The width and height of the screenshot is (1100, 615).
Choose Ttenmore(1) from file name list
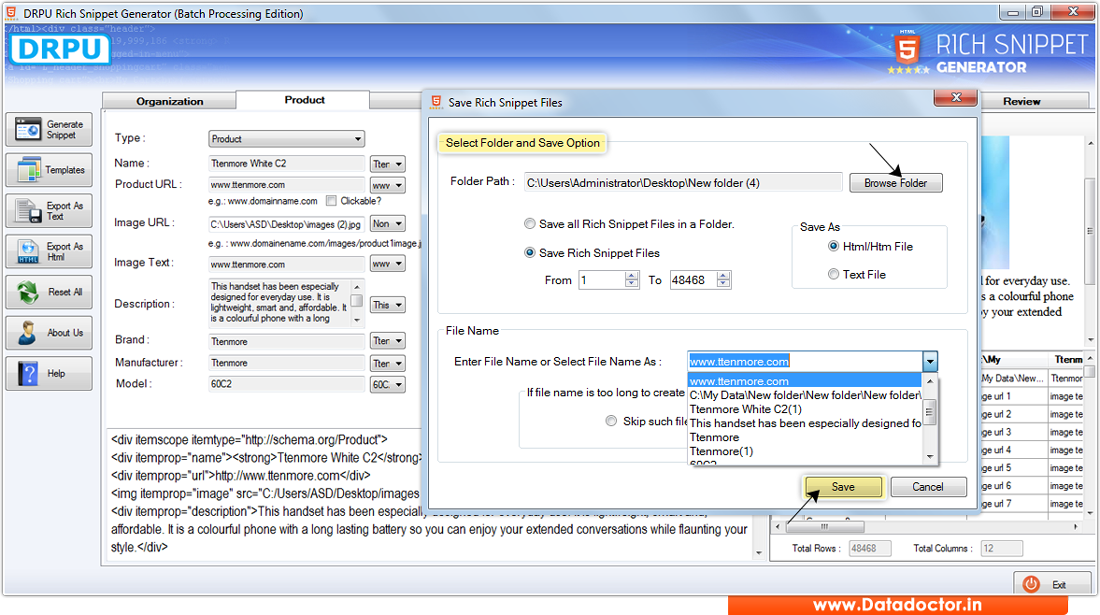click(x=805, y=451)
